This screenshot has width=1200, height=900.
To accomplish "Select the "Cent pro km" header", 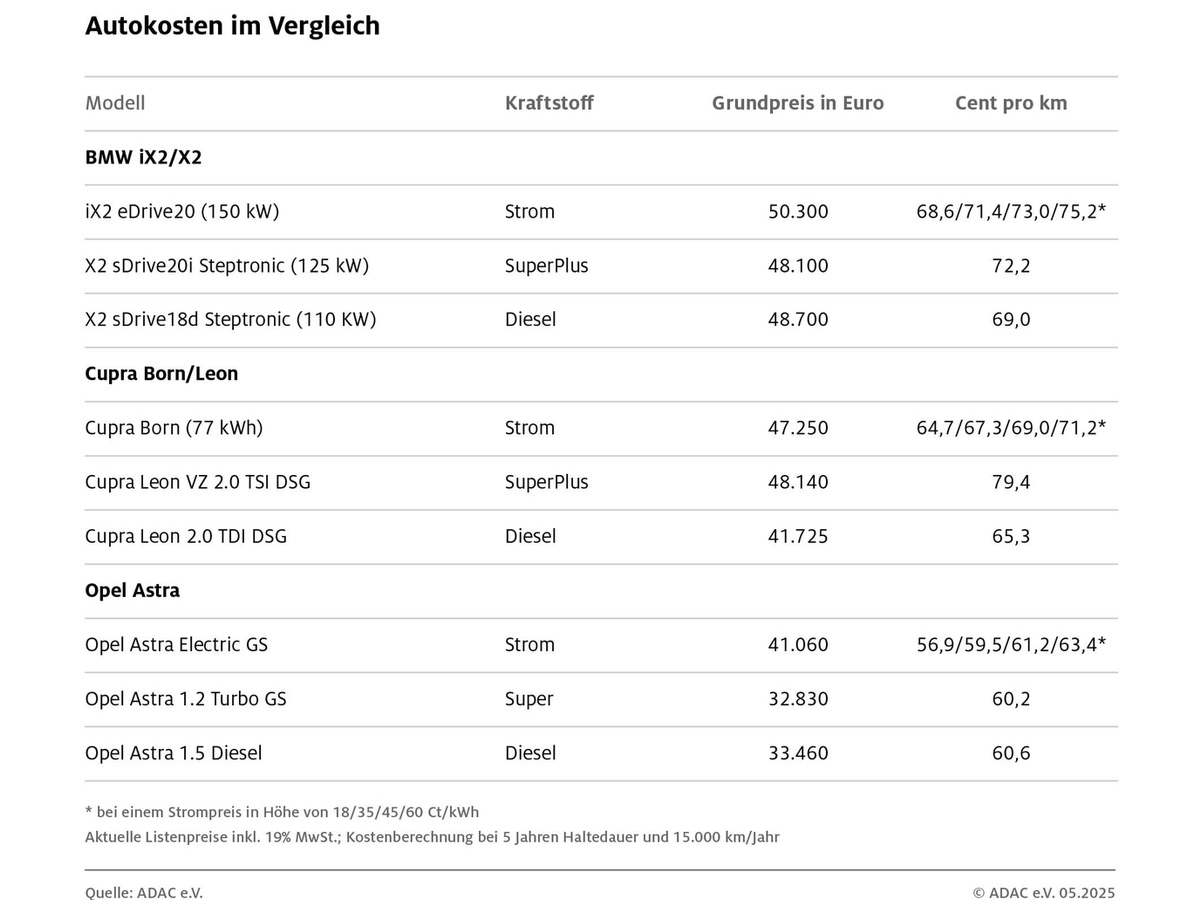I will click(1010, 103).
